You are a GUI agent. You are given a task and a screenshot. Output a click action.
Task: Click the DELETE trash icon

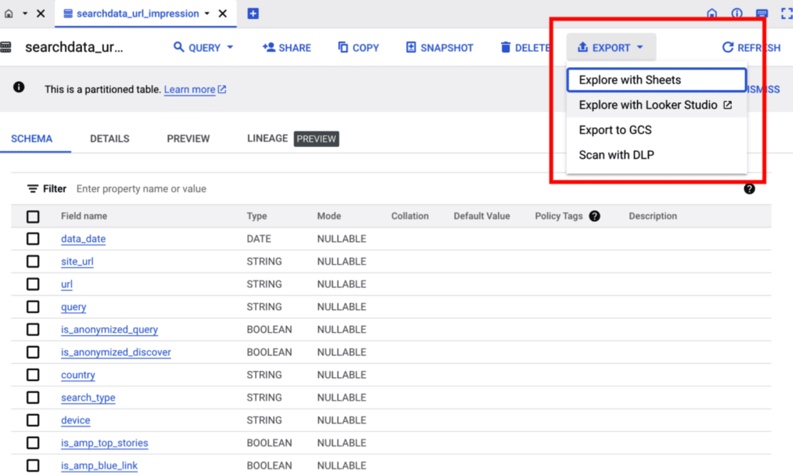(505, 48)
